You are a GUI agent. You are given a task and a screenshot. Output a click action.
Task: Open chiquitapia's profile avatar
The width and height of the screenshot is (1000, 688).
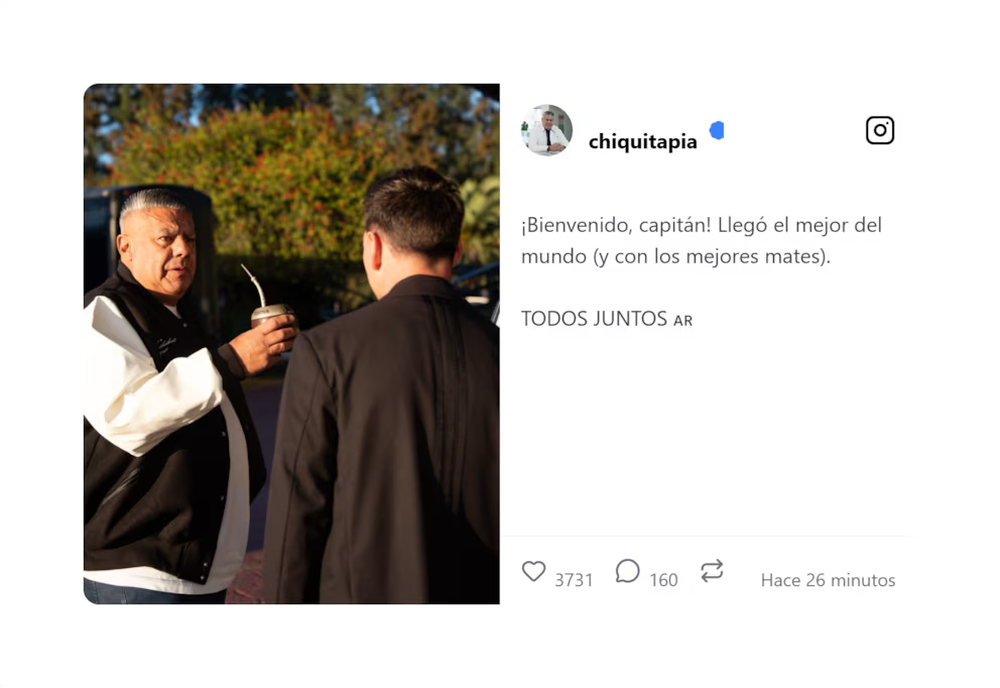[547, 130]
